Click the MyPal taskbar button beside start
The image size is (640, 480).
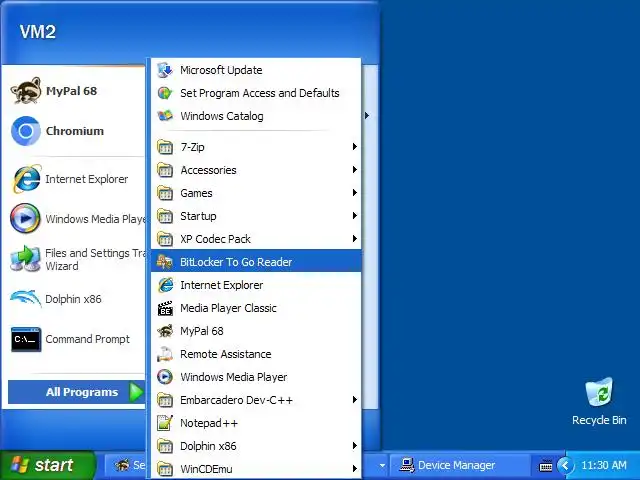pos(126,465)
